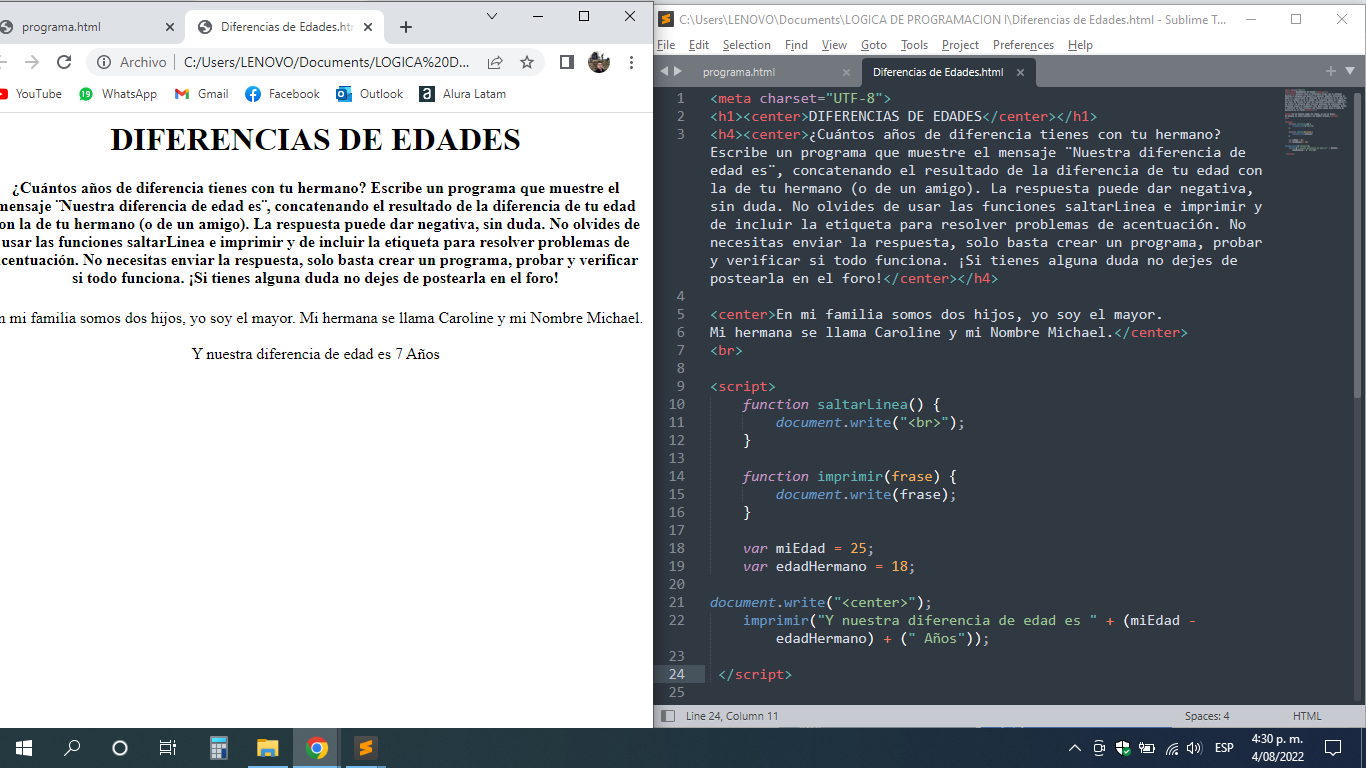Open Sublime Text File menu

[x=666, y=45]
